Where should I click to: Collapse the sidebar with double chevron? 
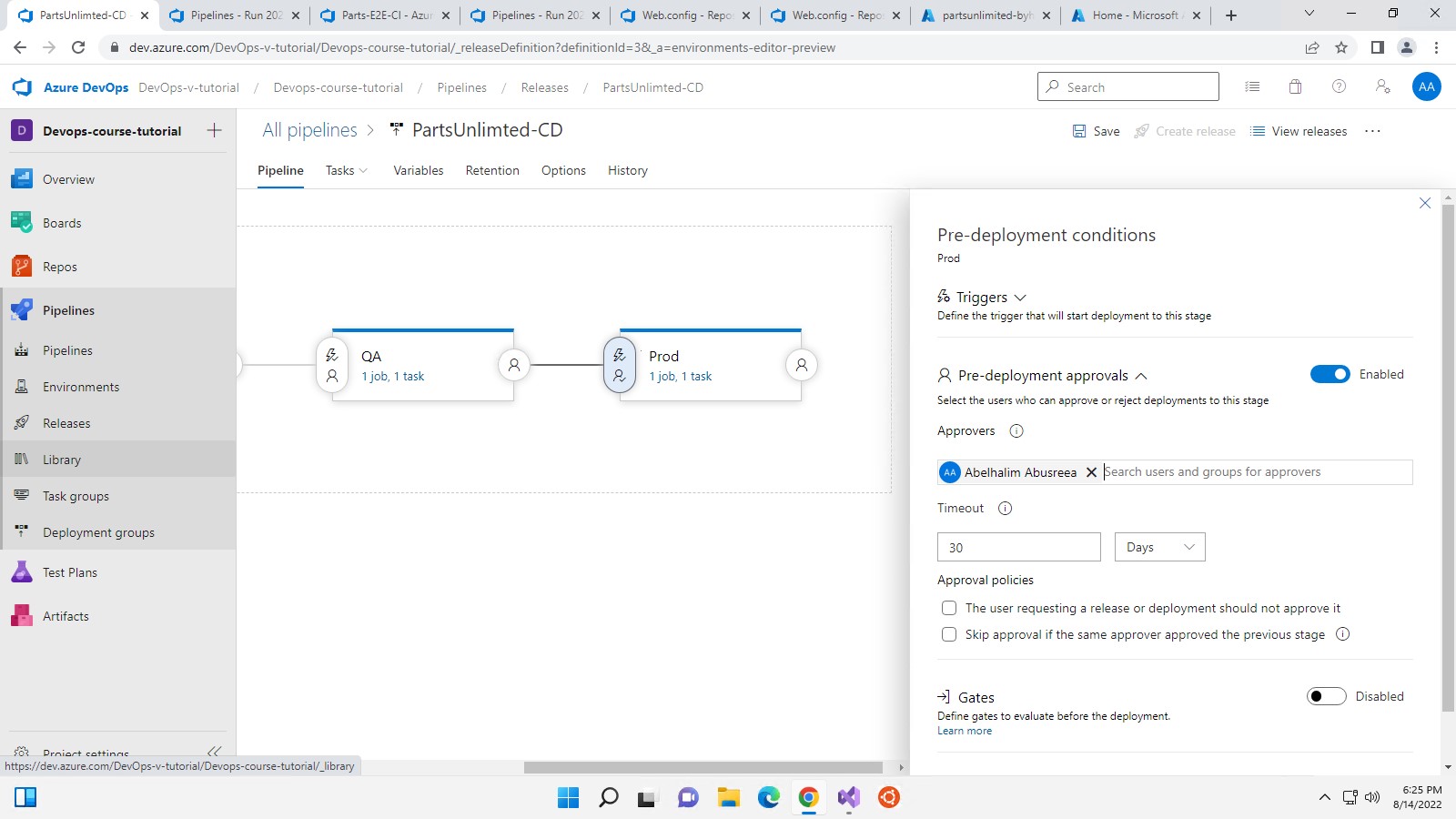click(214, 752)
